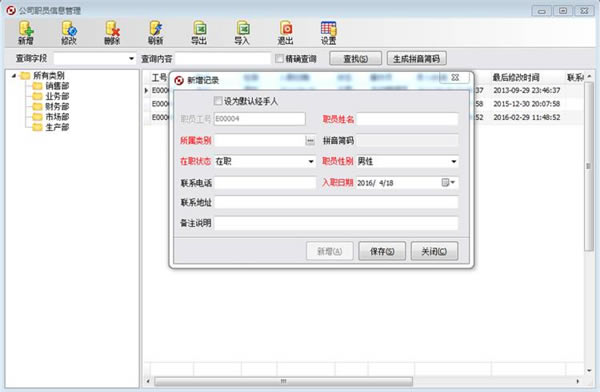Click the 生成拼音简码 button
This screenshot has width=600, height=392.
coord(416,59)
